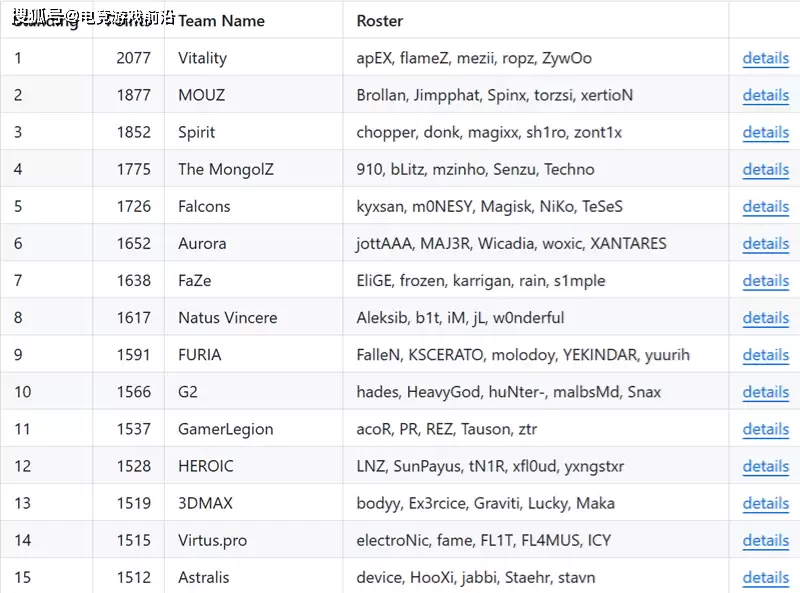This screenshot has height=593, width=800.
Task: Click details in the Aurora row
Action: 765,243
